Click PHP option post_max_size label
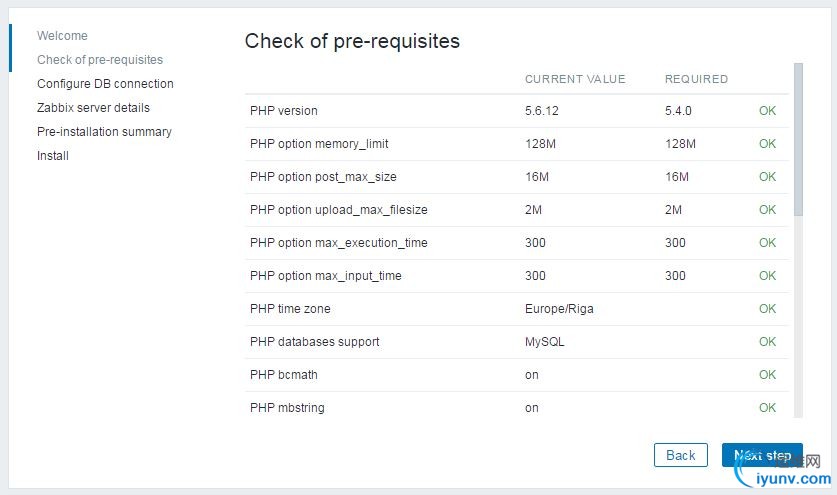This screenshot has height=495, width=837. click(323, 177)
